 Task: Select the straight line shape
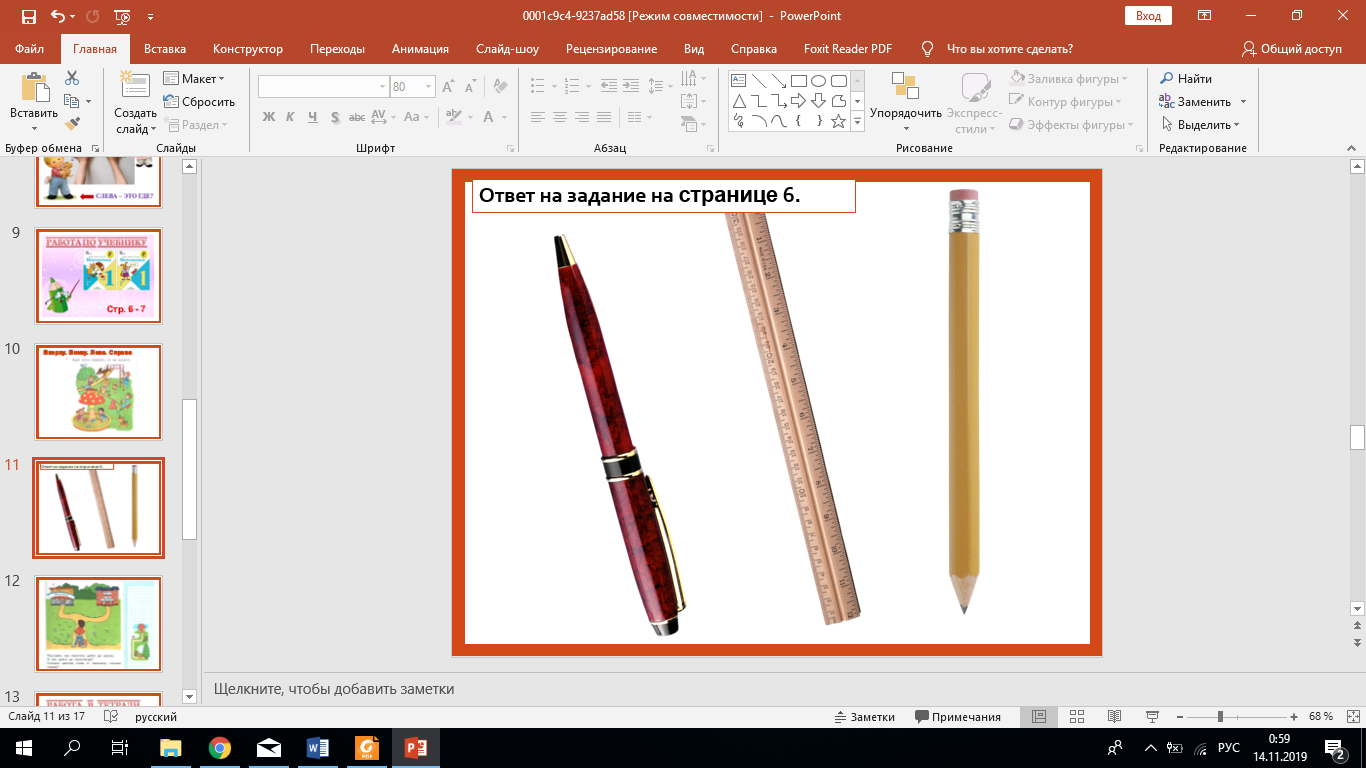pos(758,81)
